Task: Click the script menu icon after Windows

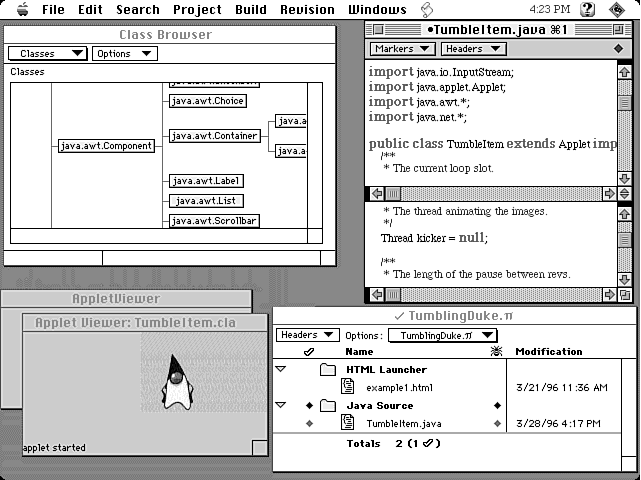Action: 426,9
